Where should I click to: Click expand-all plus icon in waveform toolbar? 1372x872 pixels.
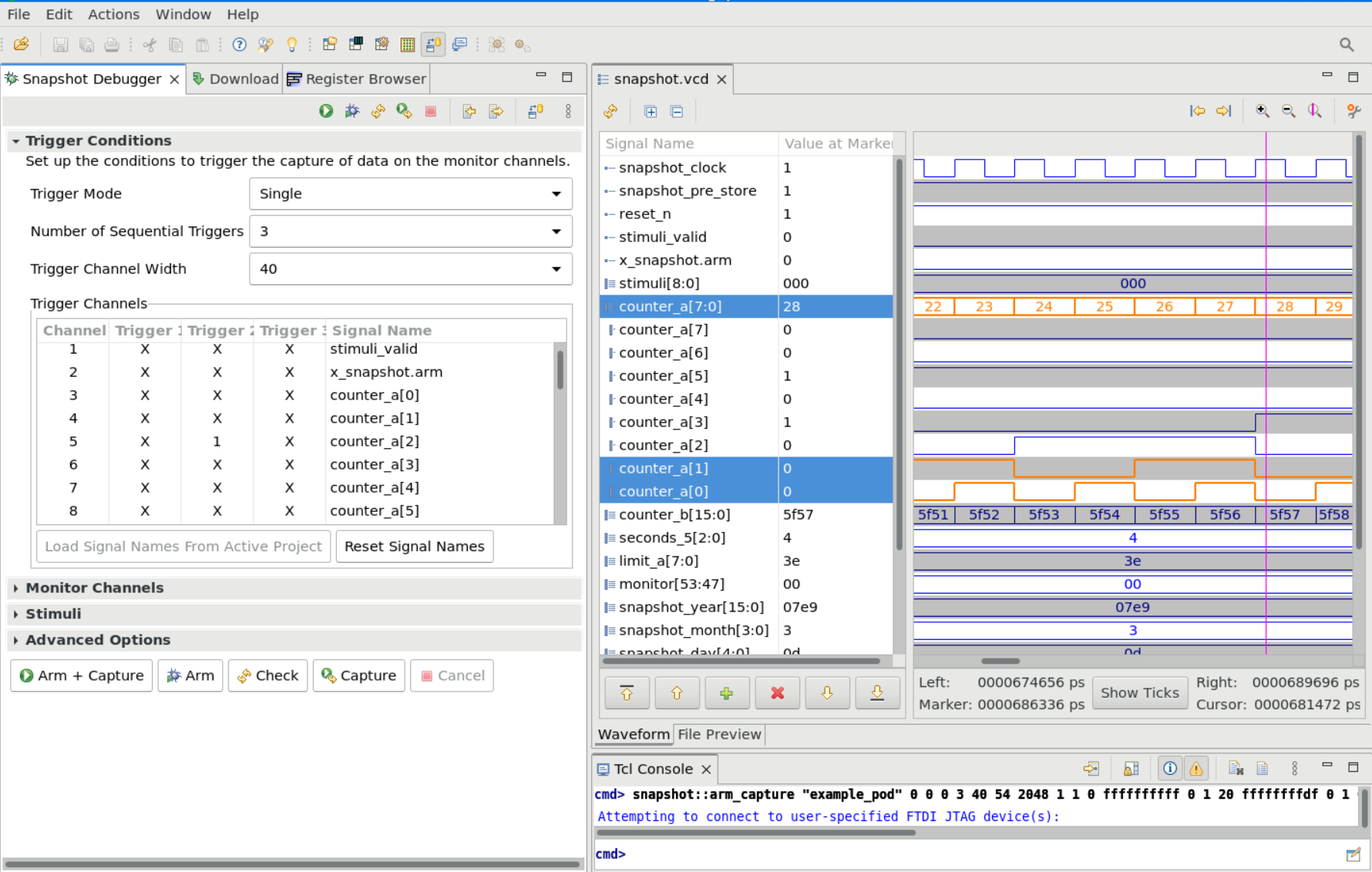point(651,112)
